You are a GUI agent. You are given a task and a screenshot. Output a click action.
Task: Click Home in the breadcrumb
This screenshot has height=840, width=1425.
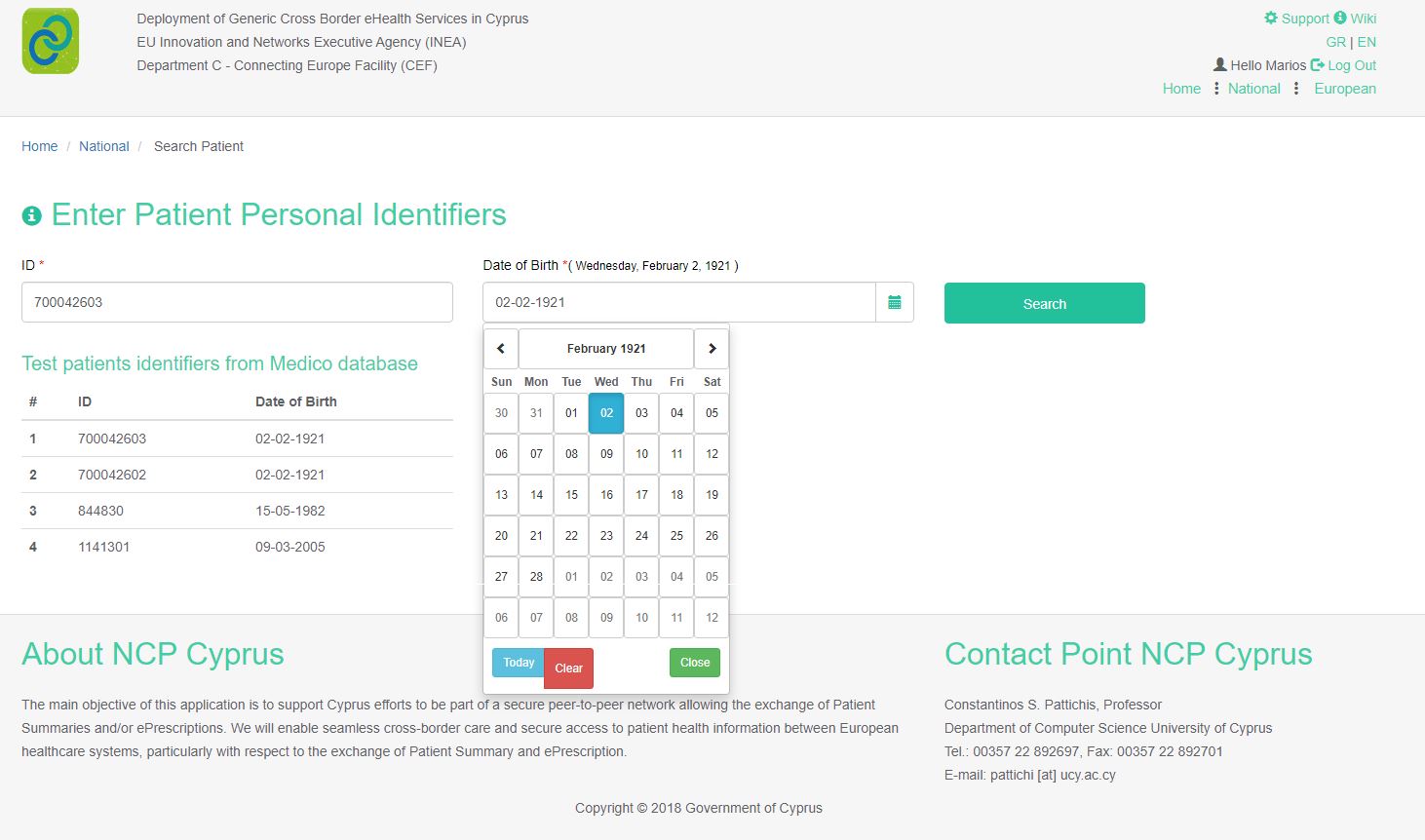[40, 146]
